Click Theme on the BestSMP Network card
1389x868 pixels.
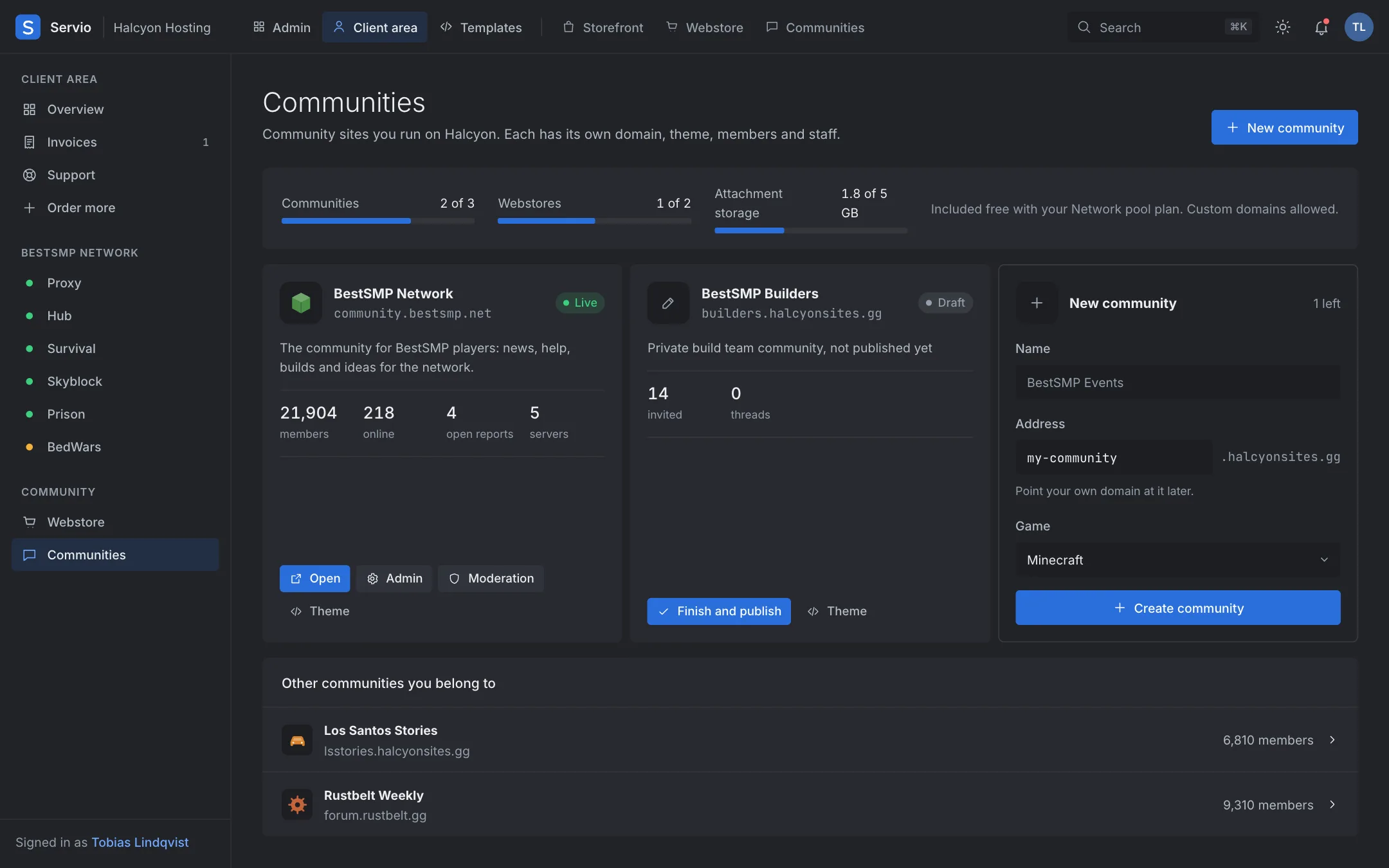320,611
